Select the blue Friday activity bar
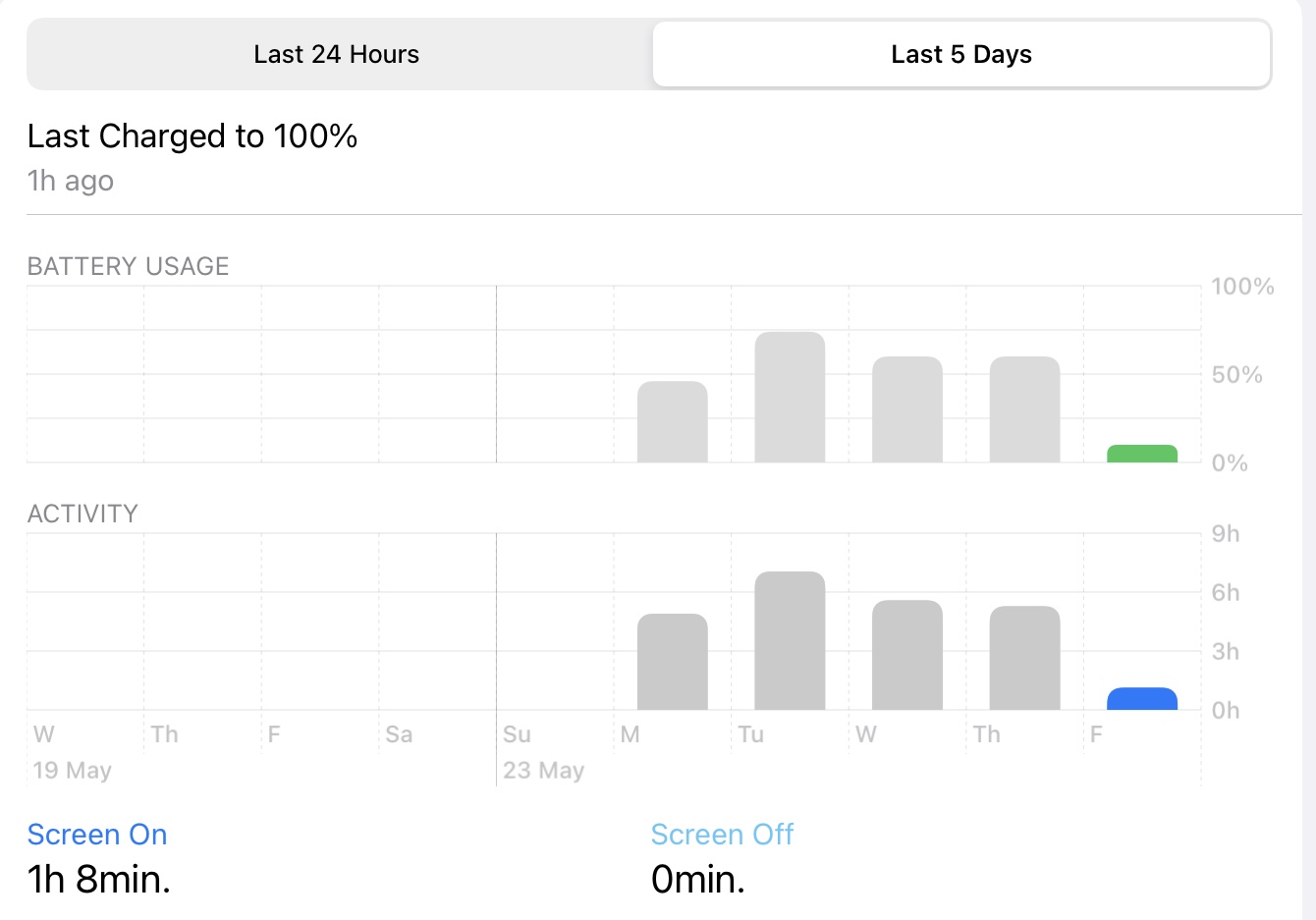 (1141, 698)
